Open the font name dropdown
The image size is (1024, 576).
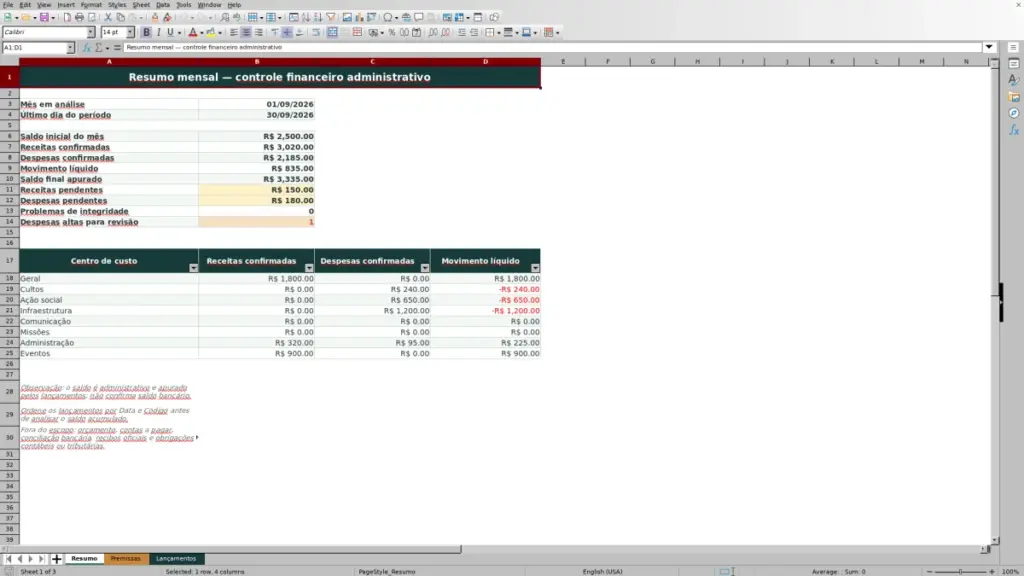coord(91,33)
